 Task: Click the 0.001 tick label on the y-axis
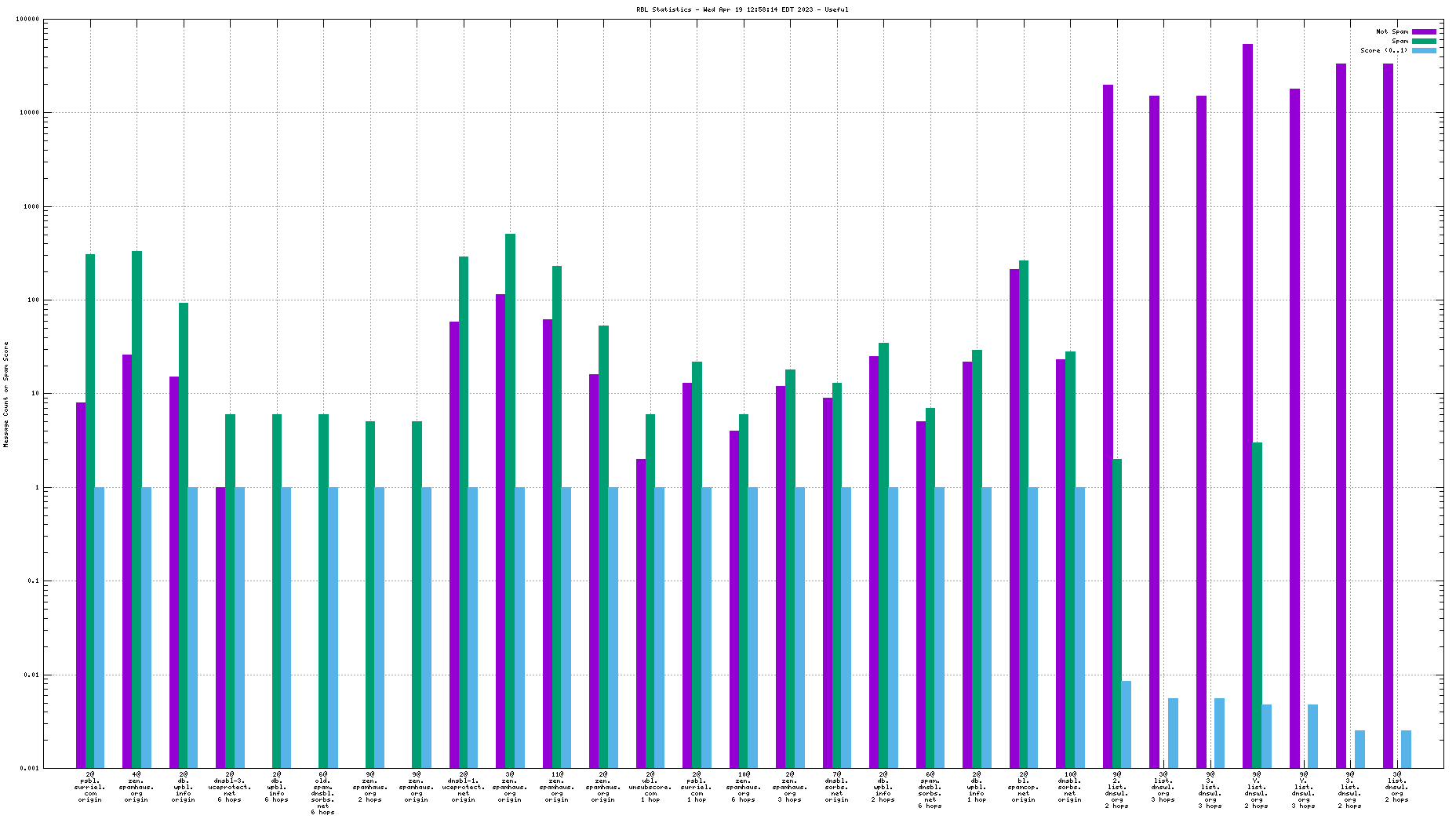[30, 768]
